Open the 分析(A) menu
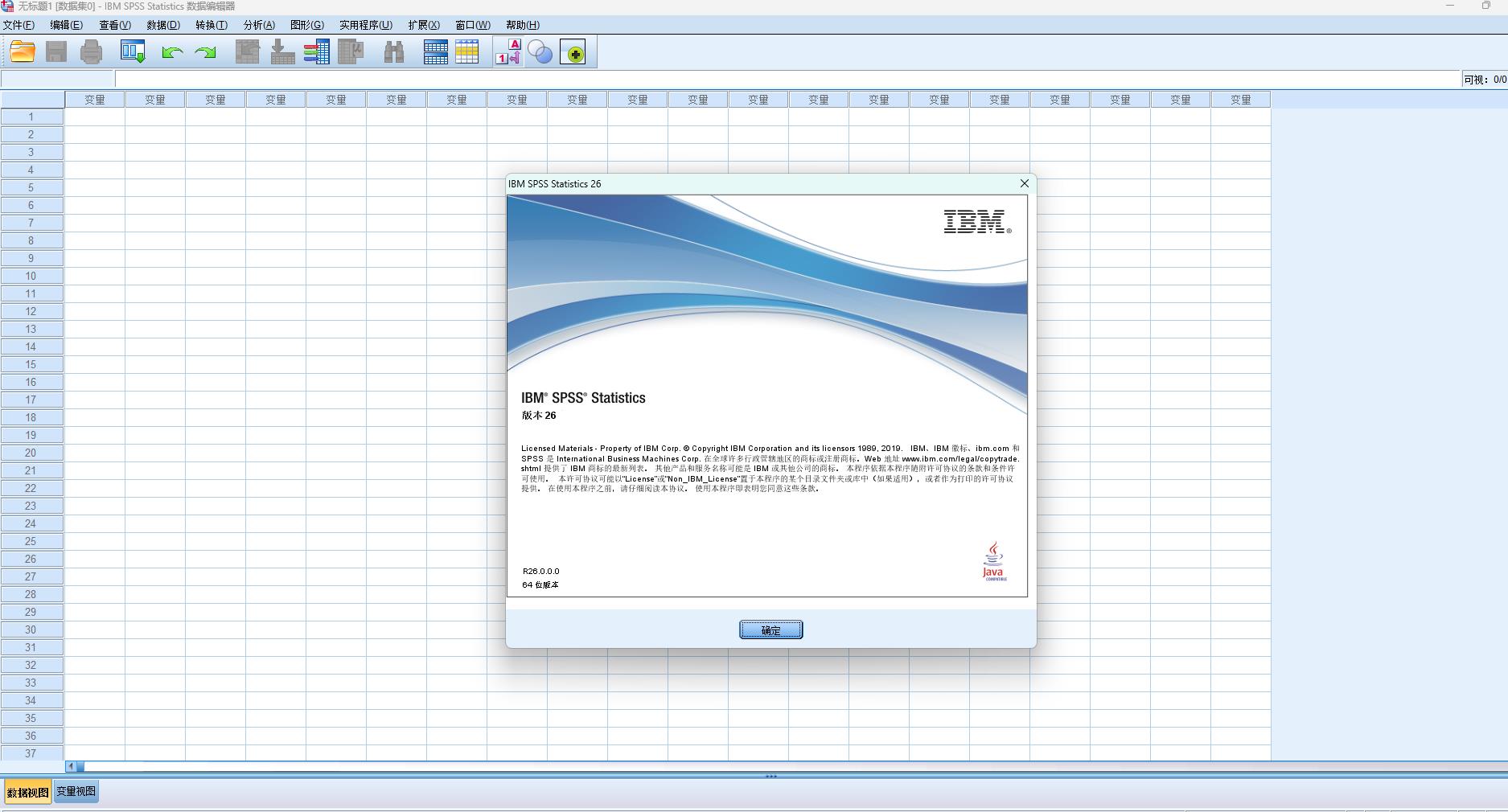Screen dimensions: 1508x812 tap(259, 25)
